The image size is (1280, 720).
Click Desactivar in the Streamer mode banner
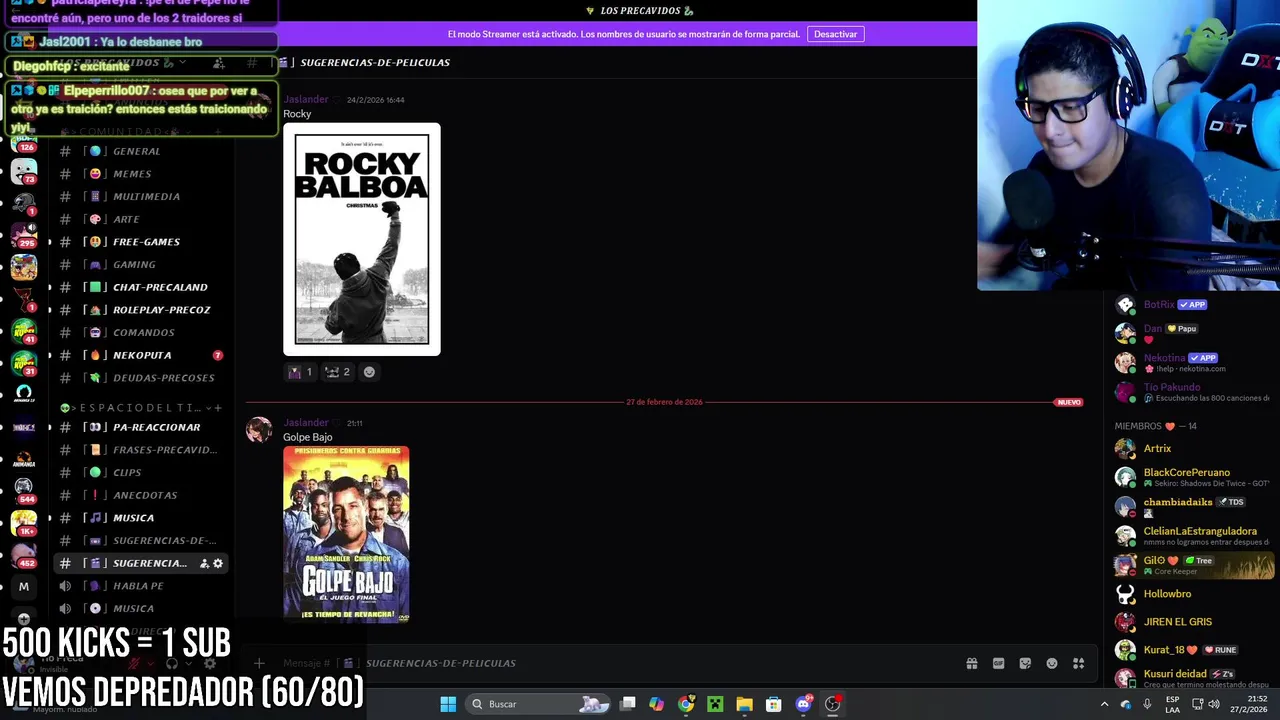click(x=835, y=34)
